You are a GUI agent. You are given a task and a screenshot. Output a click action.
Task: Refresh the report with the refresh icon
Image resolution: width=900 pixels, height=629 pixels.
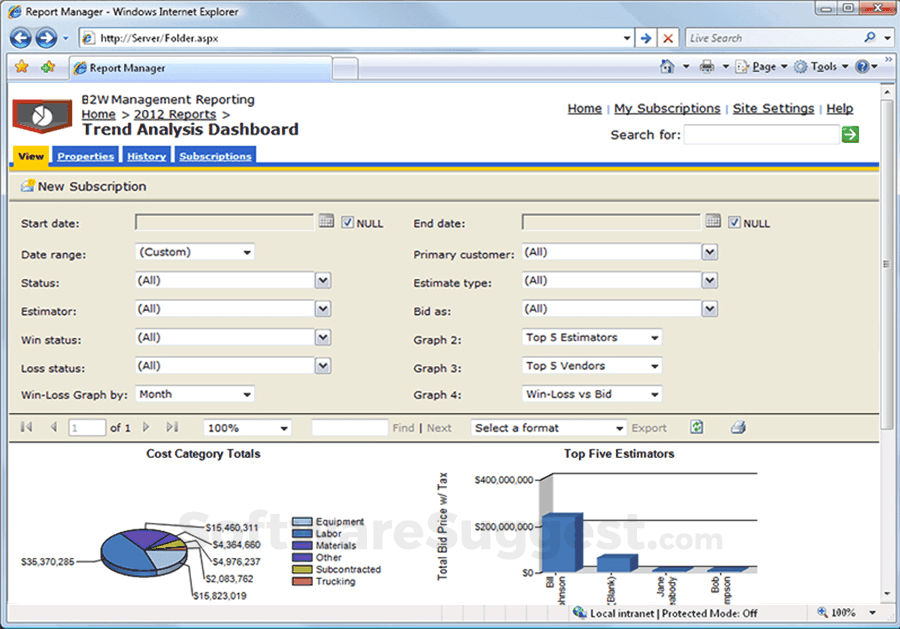697,427
